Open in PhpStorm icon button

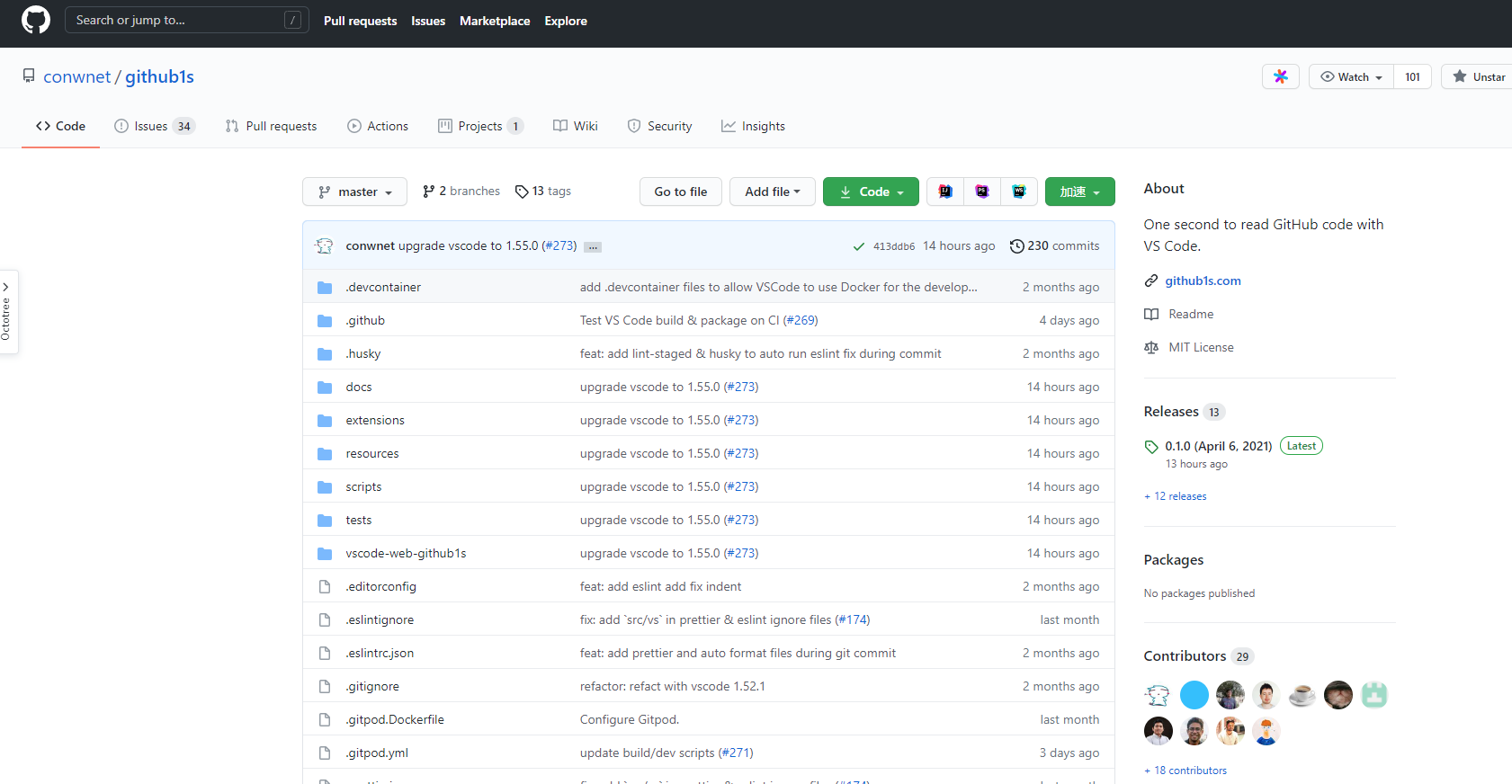pyautogui.click(x=982, y=192)
